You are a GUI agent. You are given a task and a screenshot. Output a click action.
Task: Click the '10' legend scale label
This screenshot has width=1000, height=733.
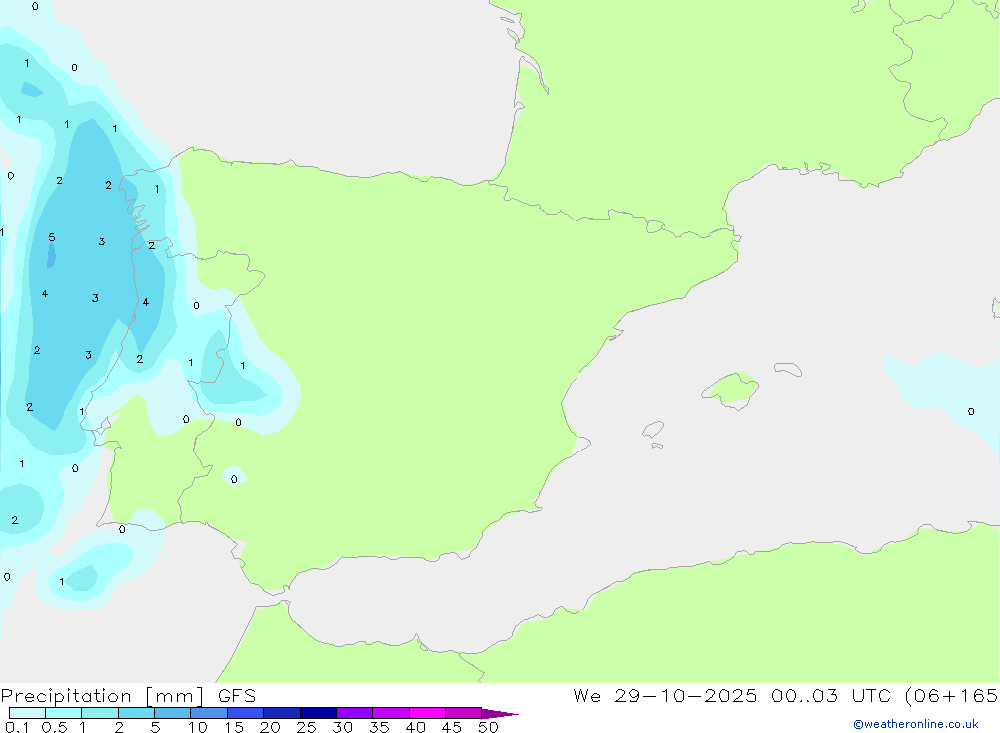[198, 727]
